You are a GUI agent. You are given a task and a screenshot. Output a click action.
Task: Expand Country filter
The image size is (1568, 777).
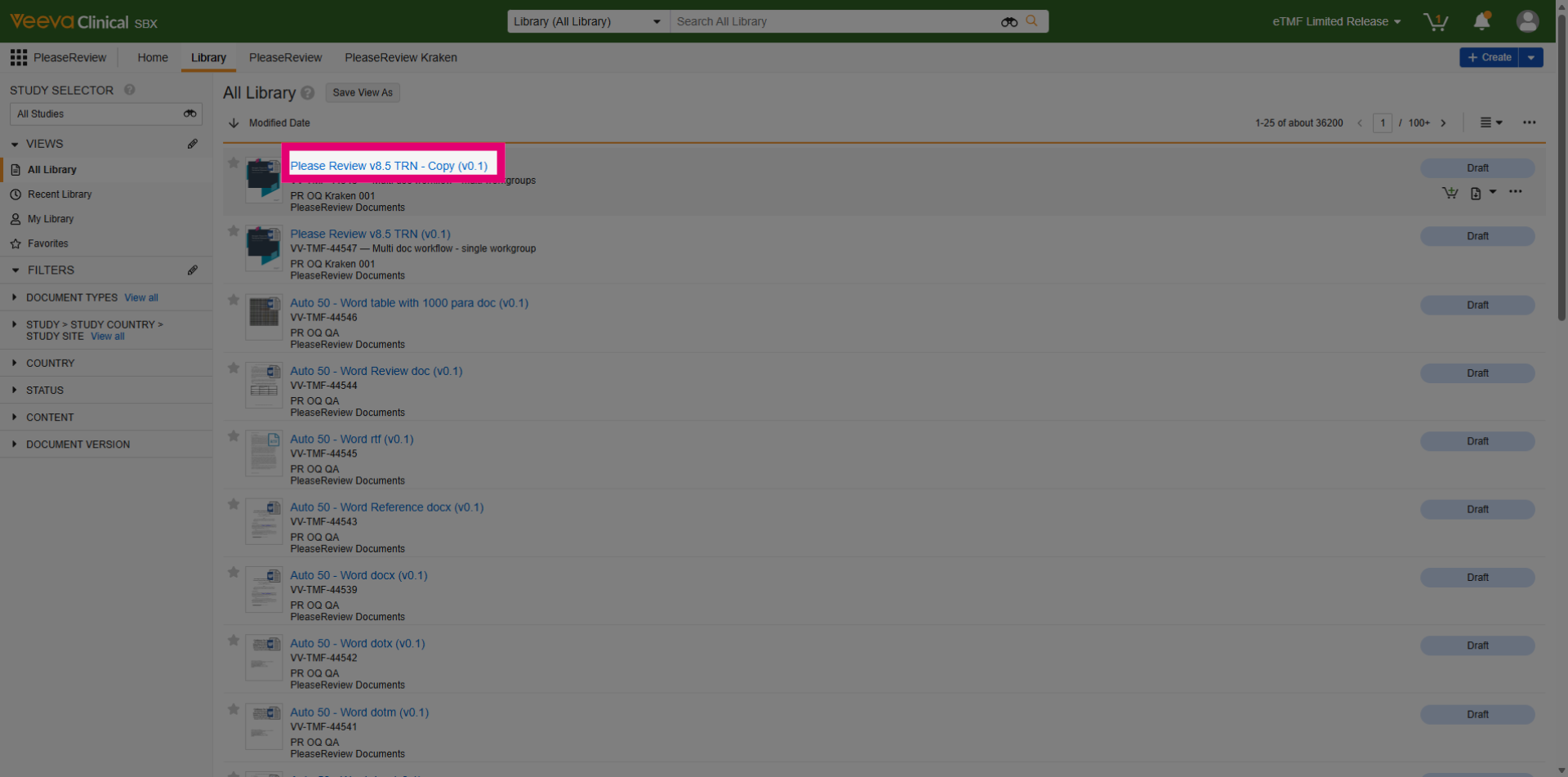tap(14, 363)
